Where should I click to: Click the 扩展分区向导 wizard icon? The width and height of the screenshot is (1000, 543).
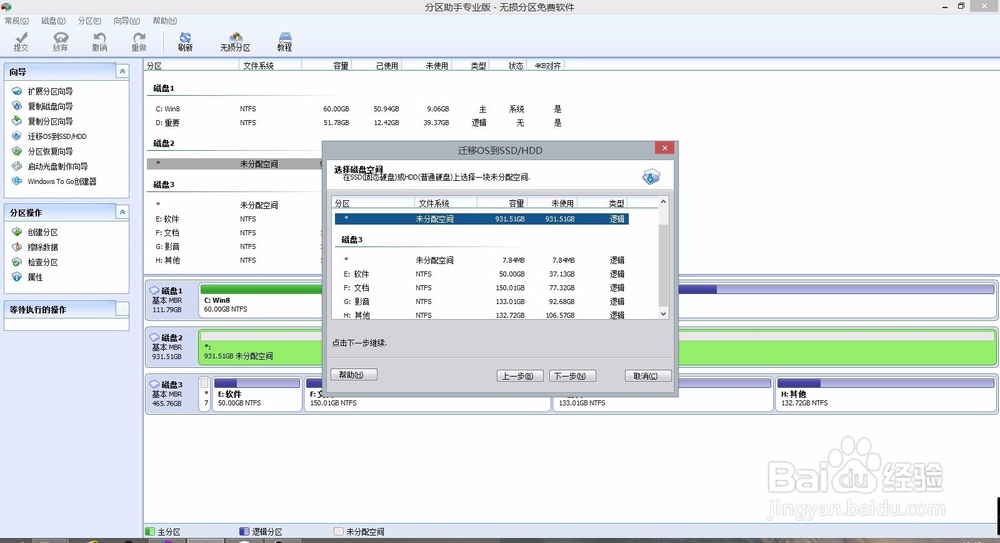[17, 91]
